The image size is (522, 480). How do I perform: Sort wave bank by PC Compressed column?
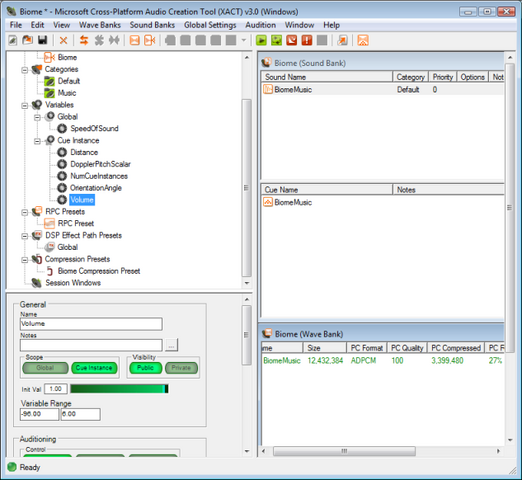pyautogui.click(x=456, y=348)
